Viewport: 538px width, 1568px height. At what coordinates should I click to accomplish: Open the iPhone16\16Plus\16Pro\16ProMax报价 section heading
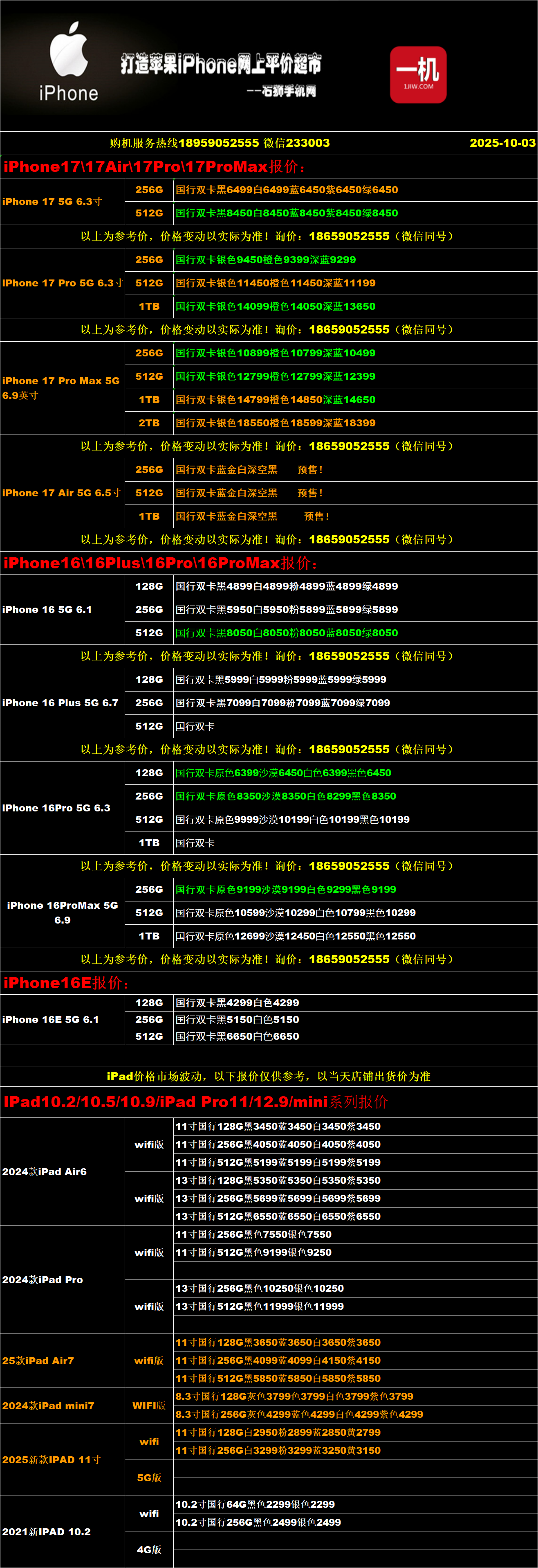(161, 563)
